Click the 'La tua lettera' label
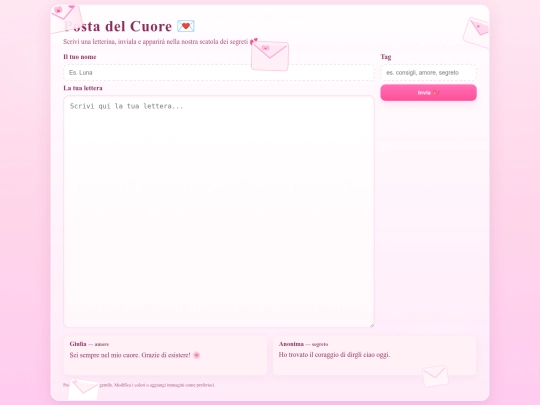Viewport: 540px width, 405px height. (83, 88)
